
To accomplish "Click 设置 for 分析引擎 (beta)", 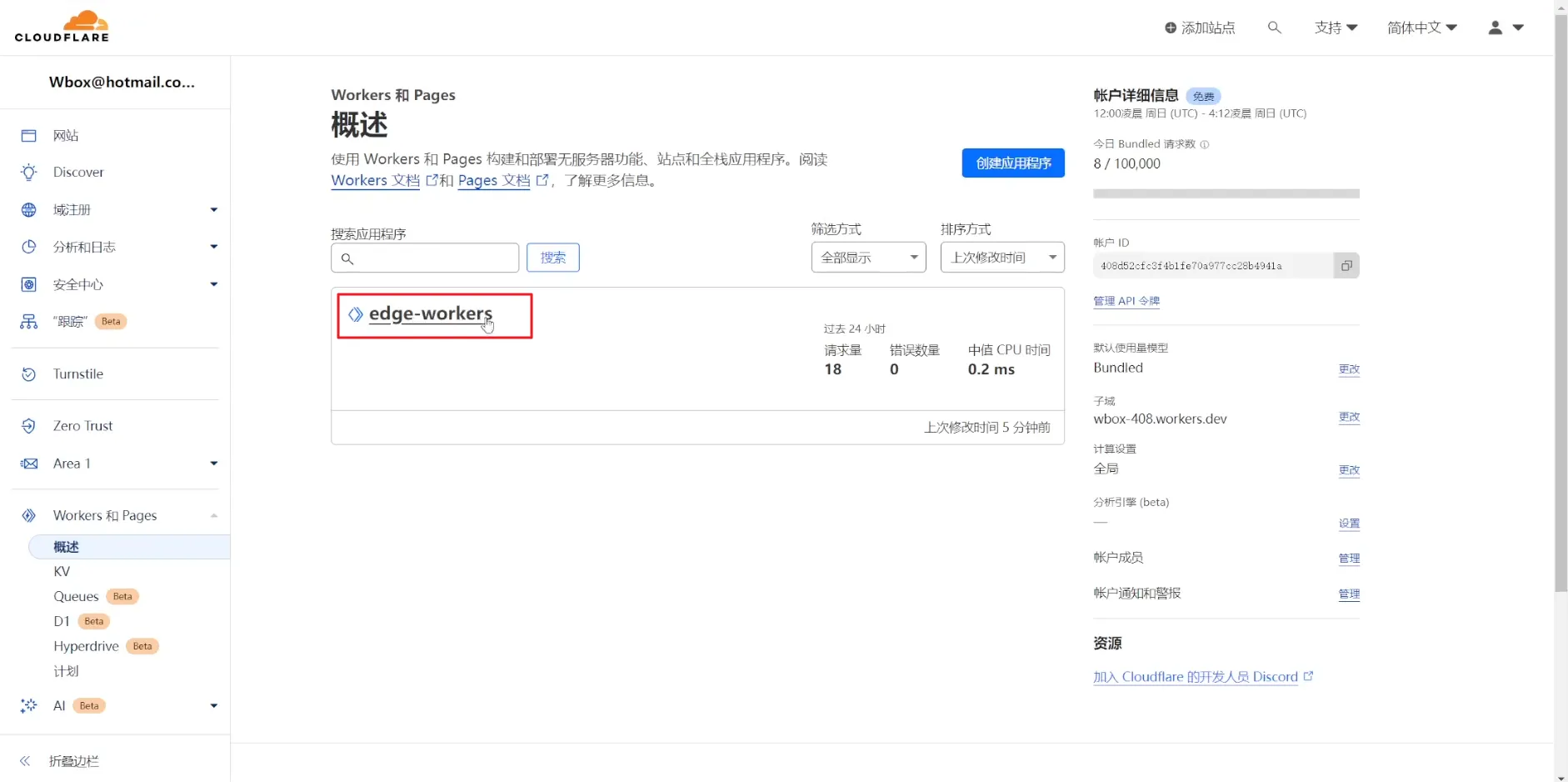I will pyautogui.click(x=1349, y=524).
